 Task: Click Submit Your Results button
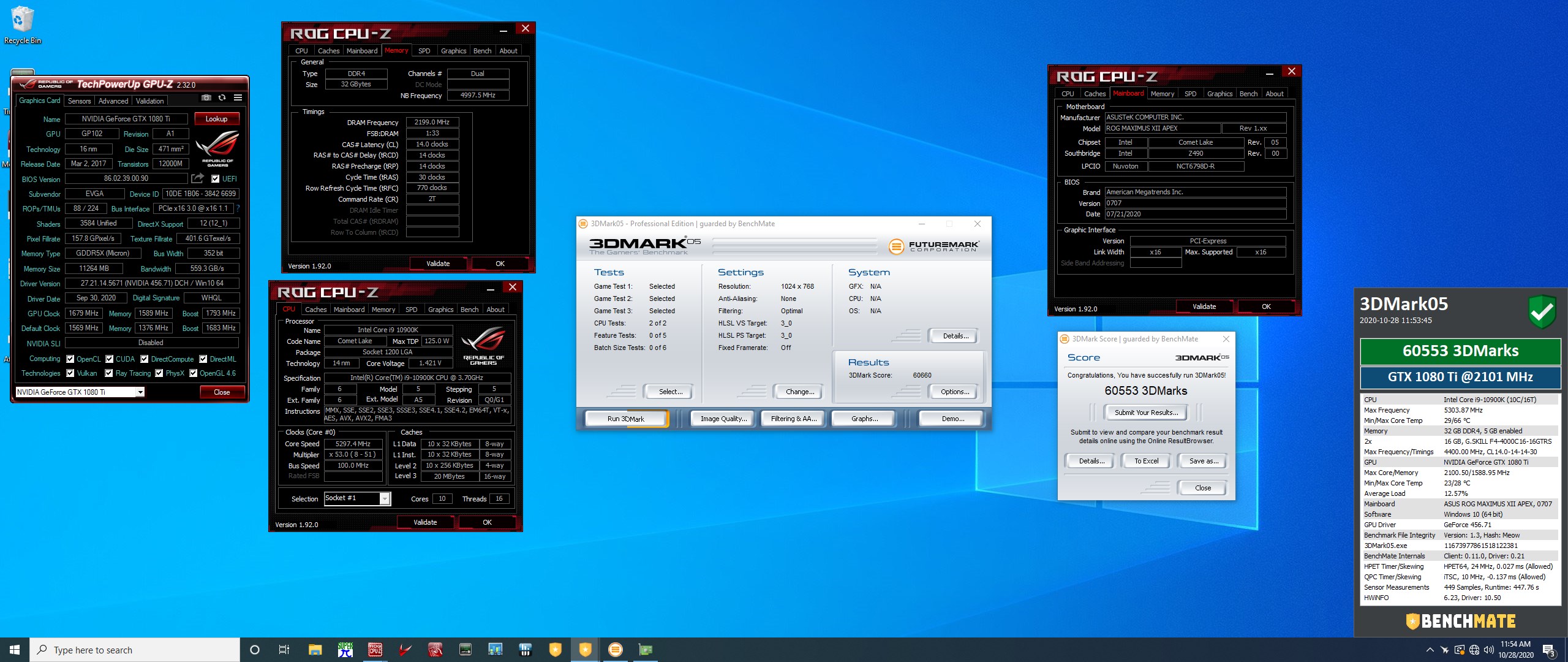click(1146, 413)
